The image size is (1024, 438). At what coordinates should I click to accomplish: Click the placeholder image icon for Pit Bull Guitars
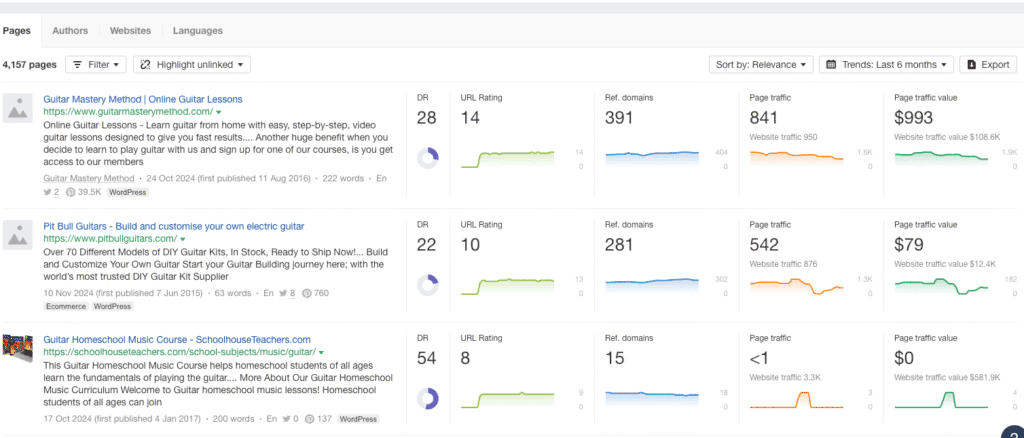[x=19, y=236]
